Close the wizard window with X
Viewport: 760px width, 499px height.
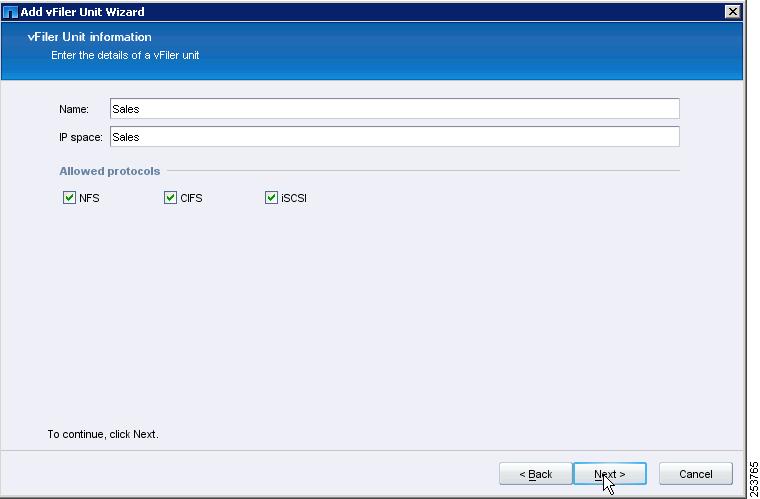732,12
